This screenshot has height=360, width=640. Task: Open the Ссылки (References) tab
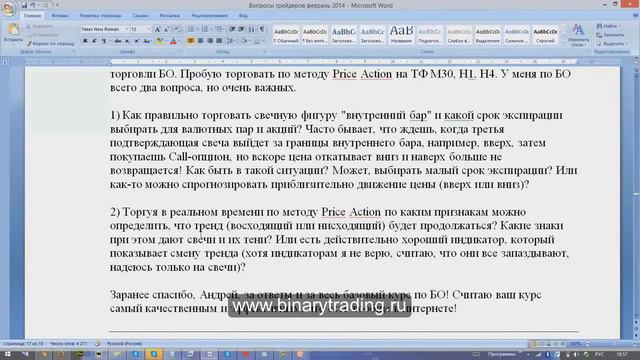coord(140,16)
